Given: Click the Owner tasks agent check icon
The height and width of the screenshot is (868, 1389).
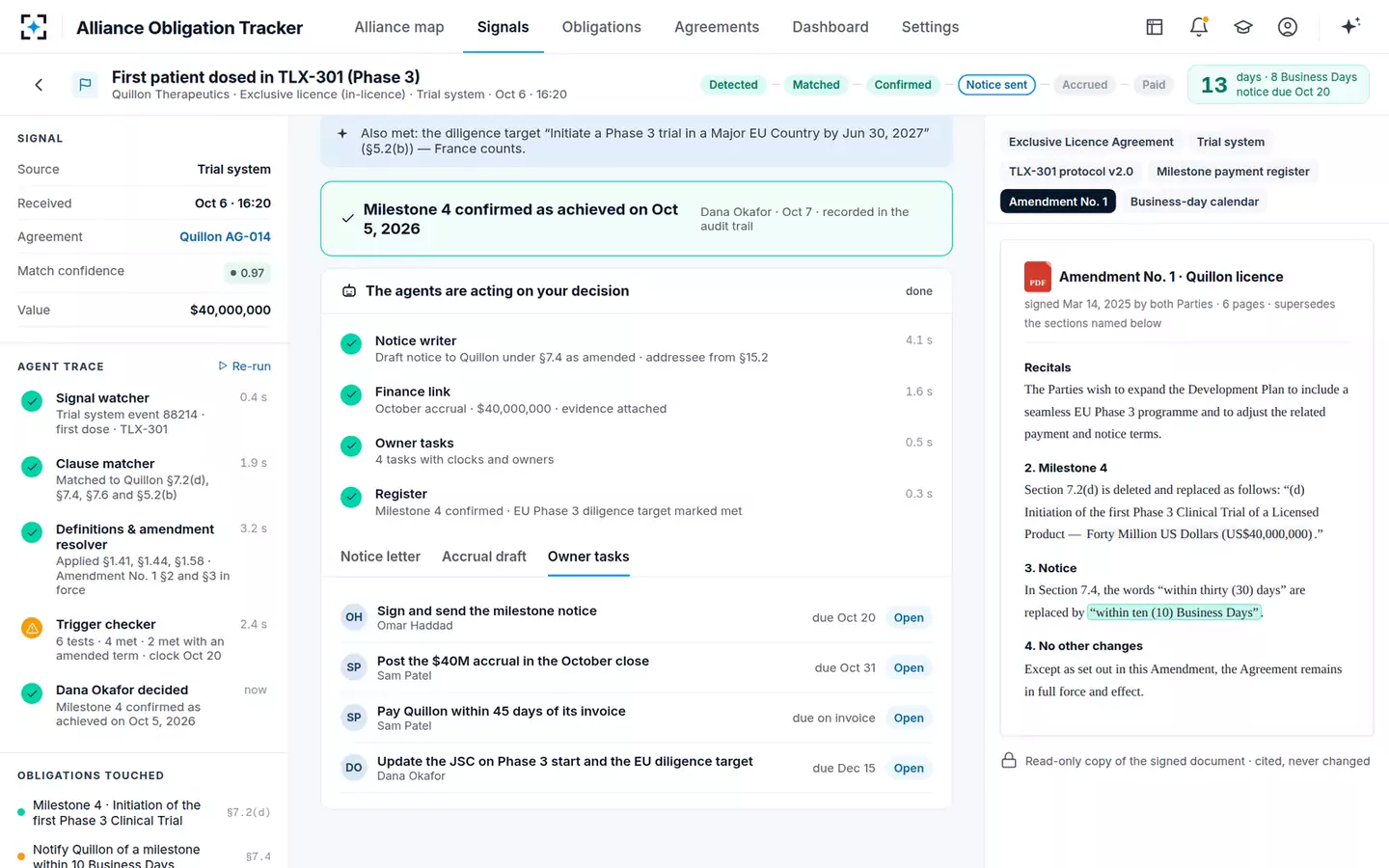Looking at the screenshot, I should (x=351, y=446).
